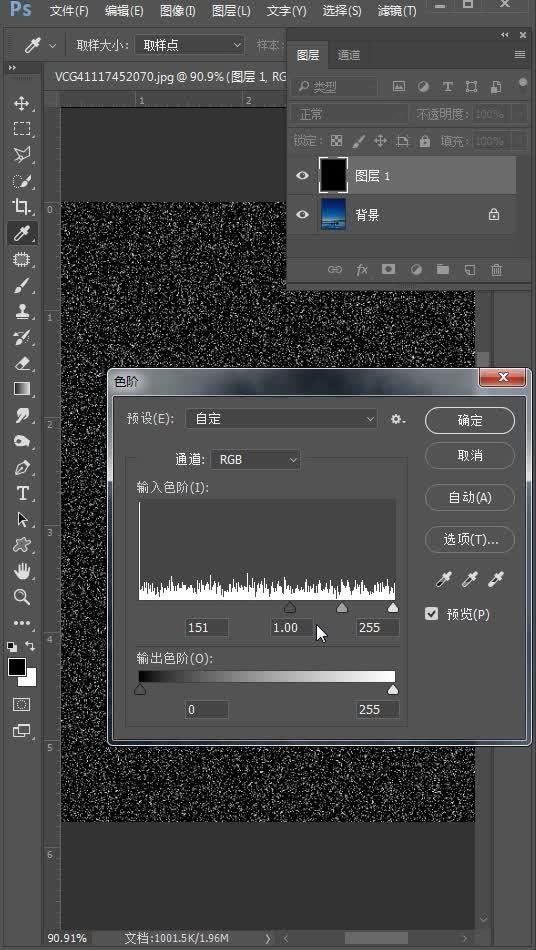Screen dimensions: 536x950
Task: Select the Move tool
Action: 22,103
